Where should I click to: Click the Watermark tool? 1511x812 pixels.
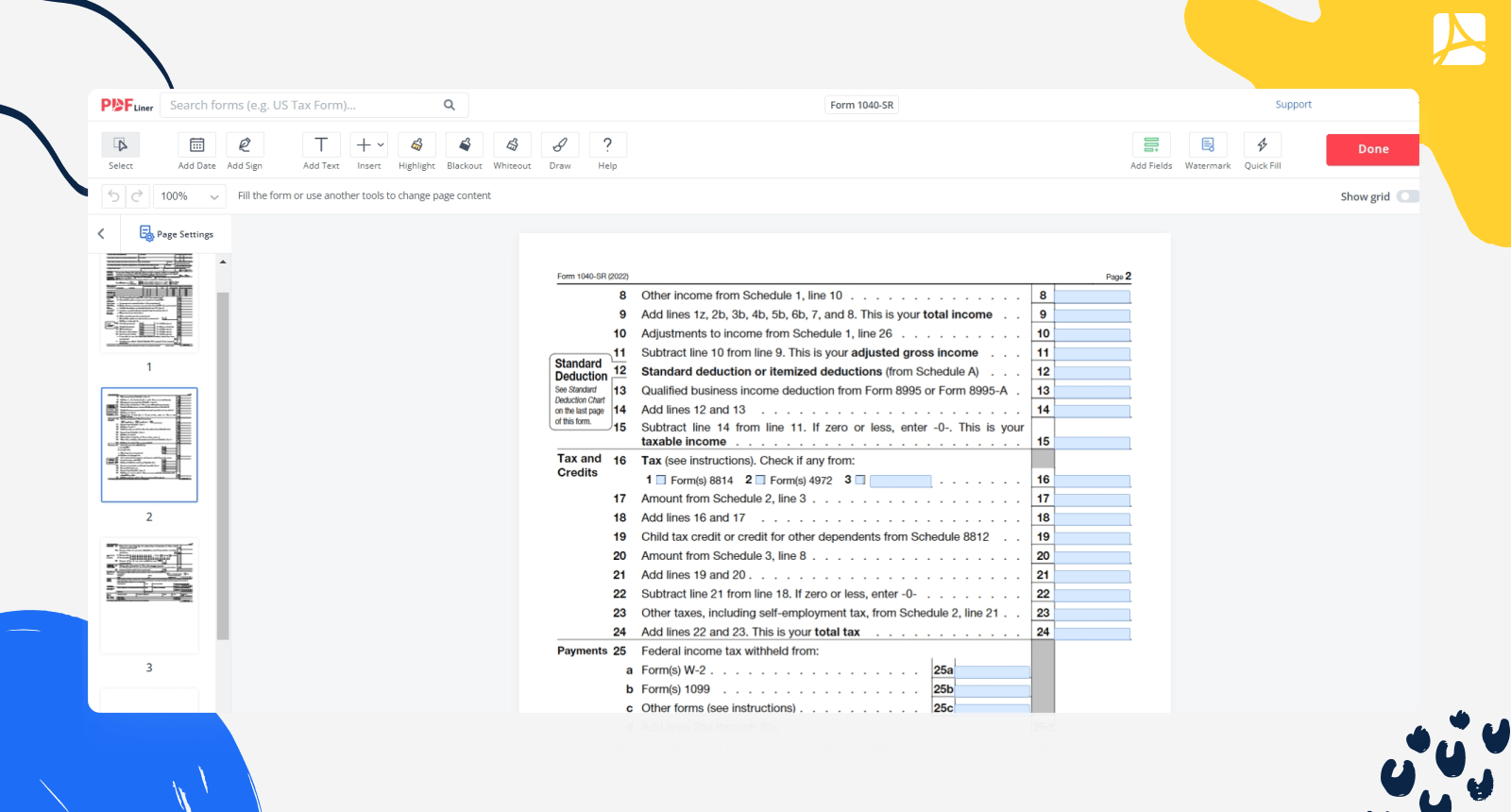point(1208,144)
